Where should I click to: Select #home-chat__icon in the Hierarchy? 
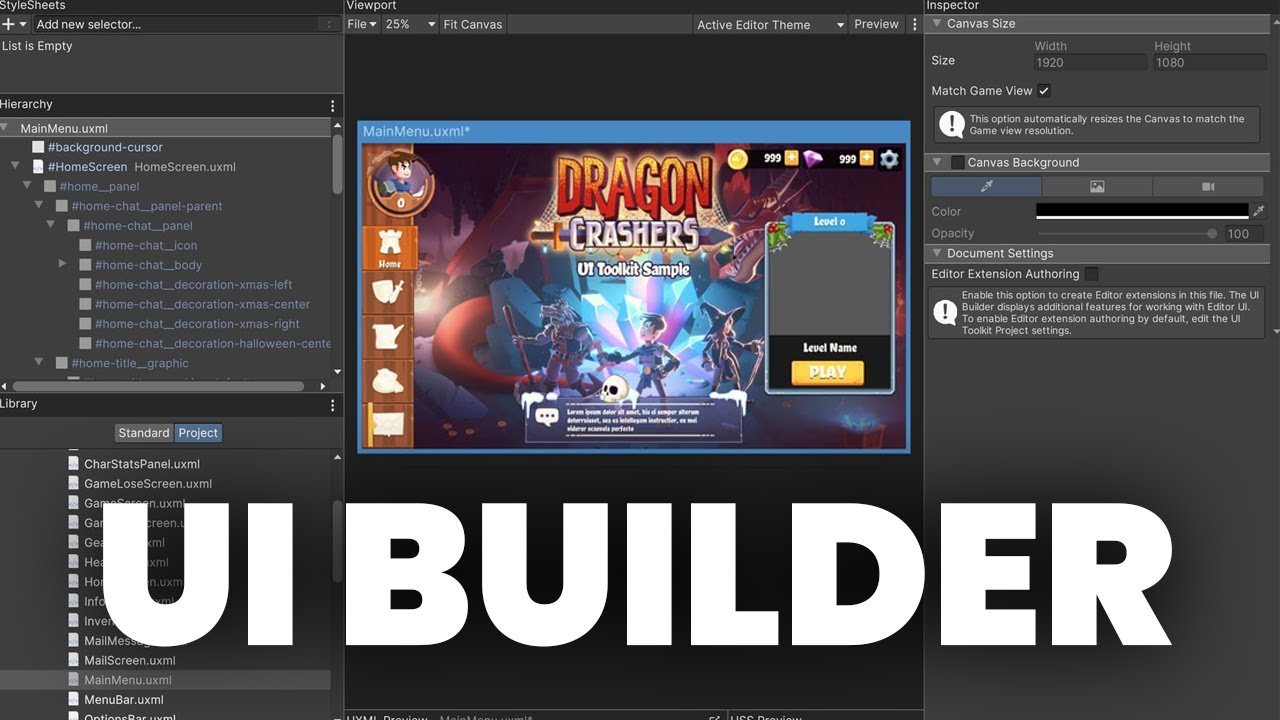tap(146, 245)
